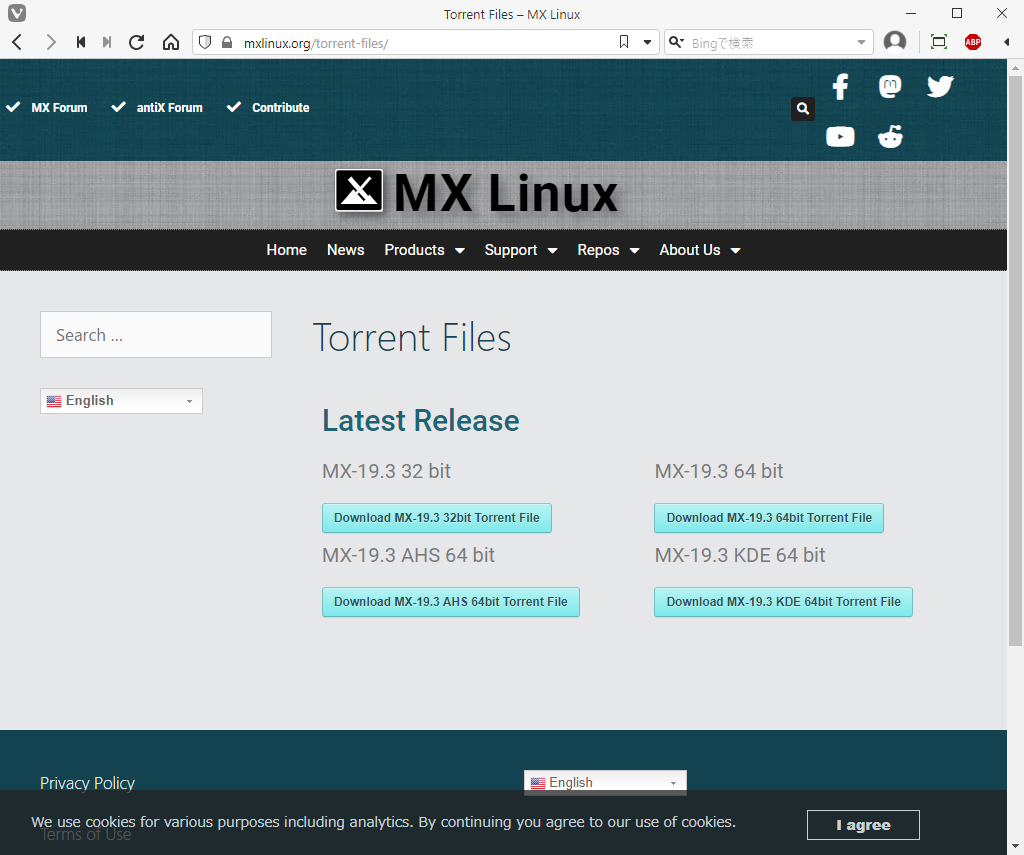The height and width of the screenshot is (855, 1024).
Task: Open the user profile avatar
Action: [x=895, y=42]
